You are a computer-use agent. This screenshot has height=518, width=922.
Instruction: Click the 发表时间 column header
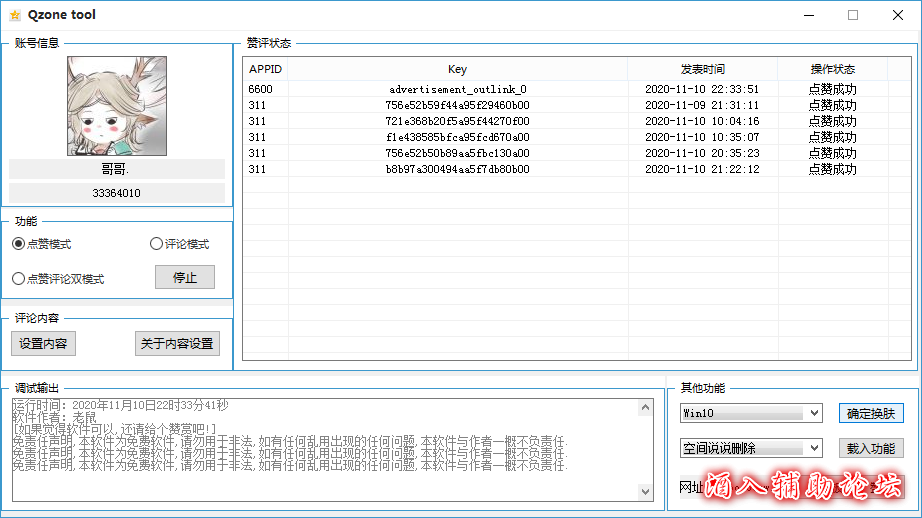pyautogui.click(x=702, y=69)
